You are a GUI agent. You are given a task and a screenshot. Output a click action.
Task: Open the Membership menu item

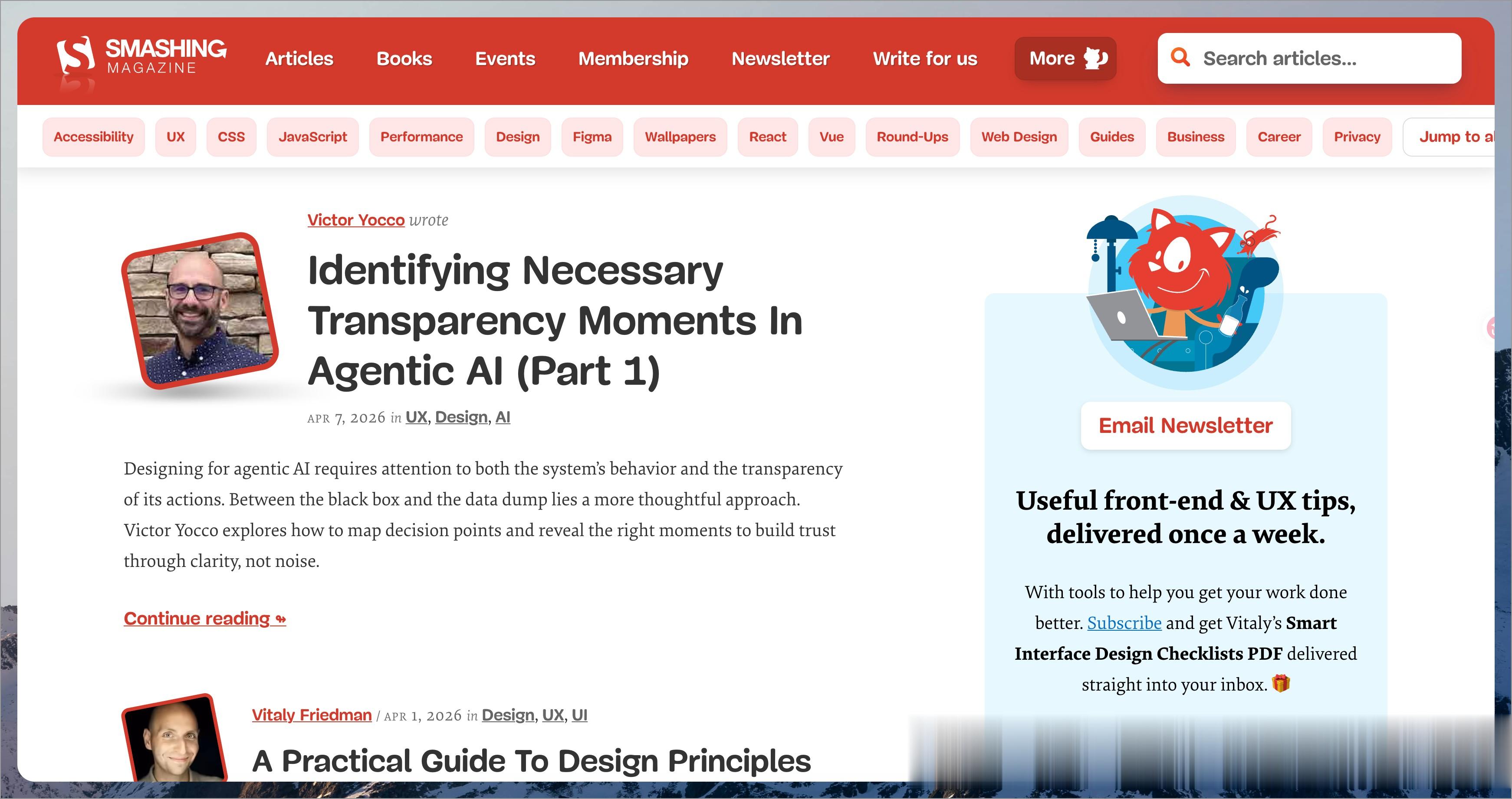pos(633,59)
